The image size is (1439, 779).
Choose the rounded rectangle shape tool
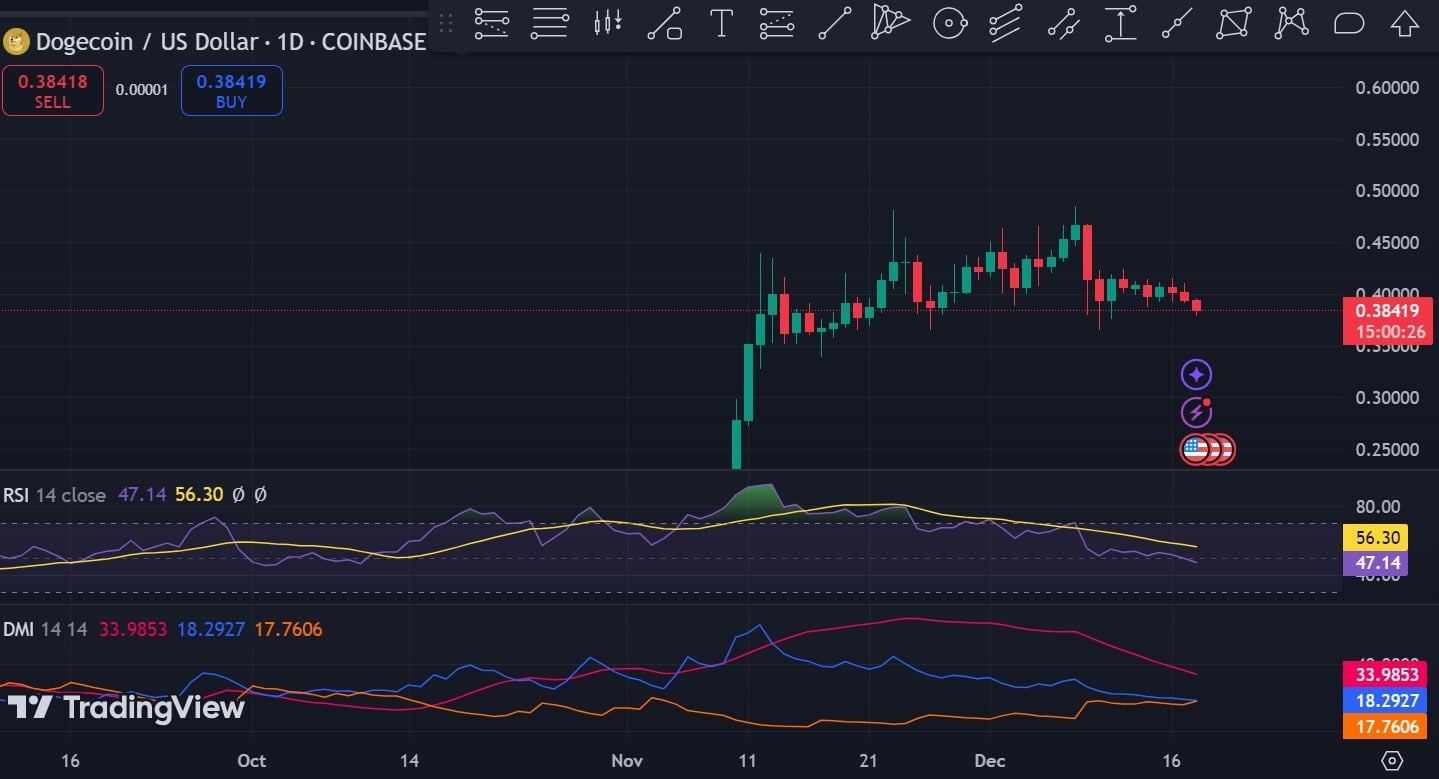pos(1349,22)
